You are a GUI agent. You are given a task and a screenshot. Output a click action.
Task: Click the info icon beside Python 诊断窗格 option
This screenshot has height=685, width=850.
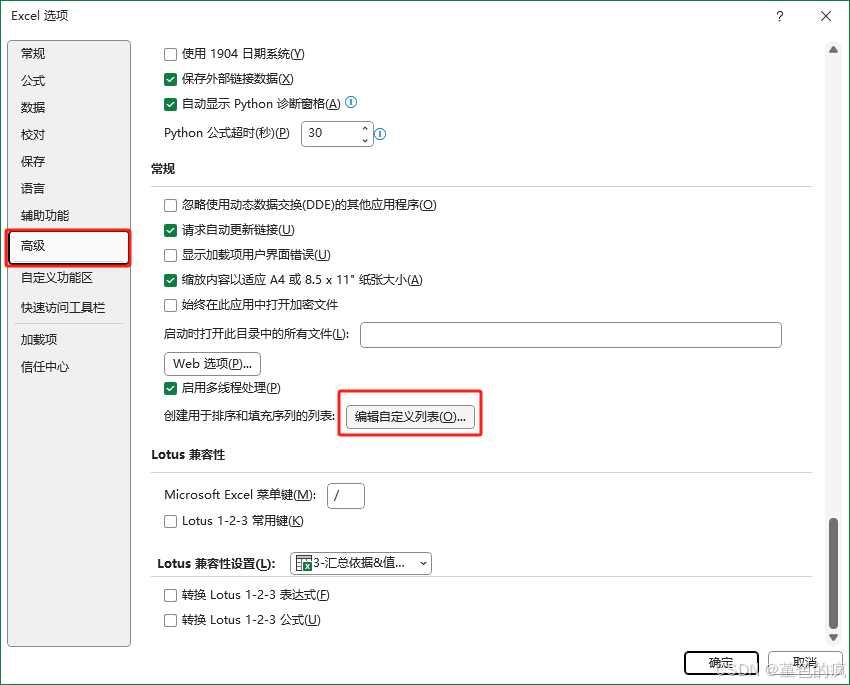[351, 103]
